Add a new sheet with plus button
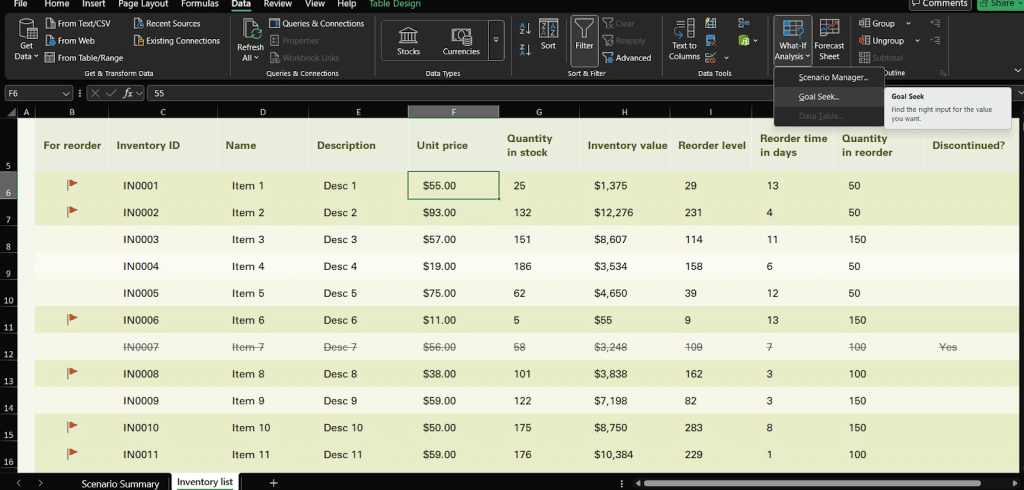The width and height of the screenshot is (1024, 490). click(x=274, y=483)
